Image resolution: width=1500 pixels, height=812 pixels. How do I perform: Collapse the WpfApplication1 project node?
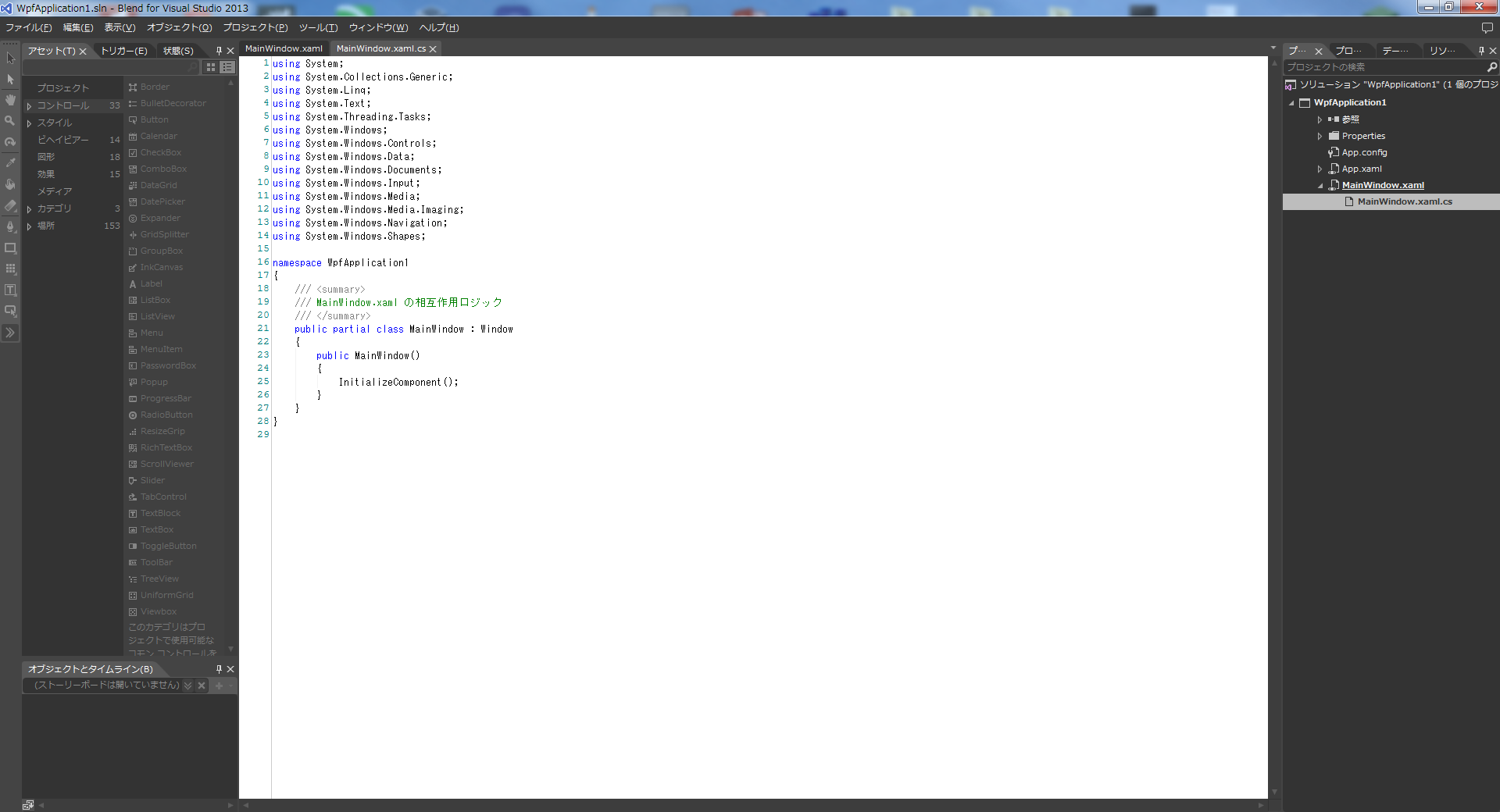(x=1291, y=103)
